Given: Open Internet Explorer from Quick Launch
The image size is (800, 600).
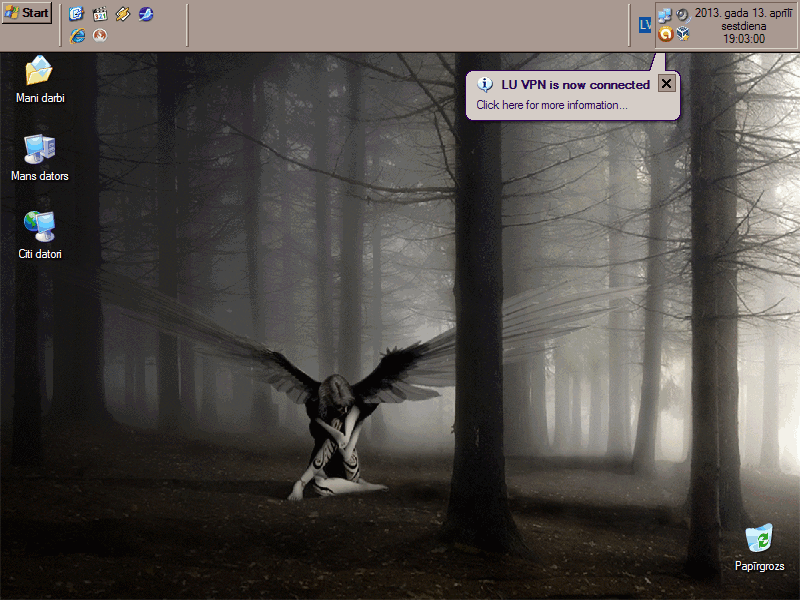Looking at the screenshot, I should click(x=78, y=36).
